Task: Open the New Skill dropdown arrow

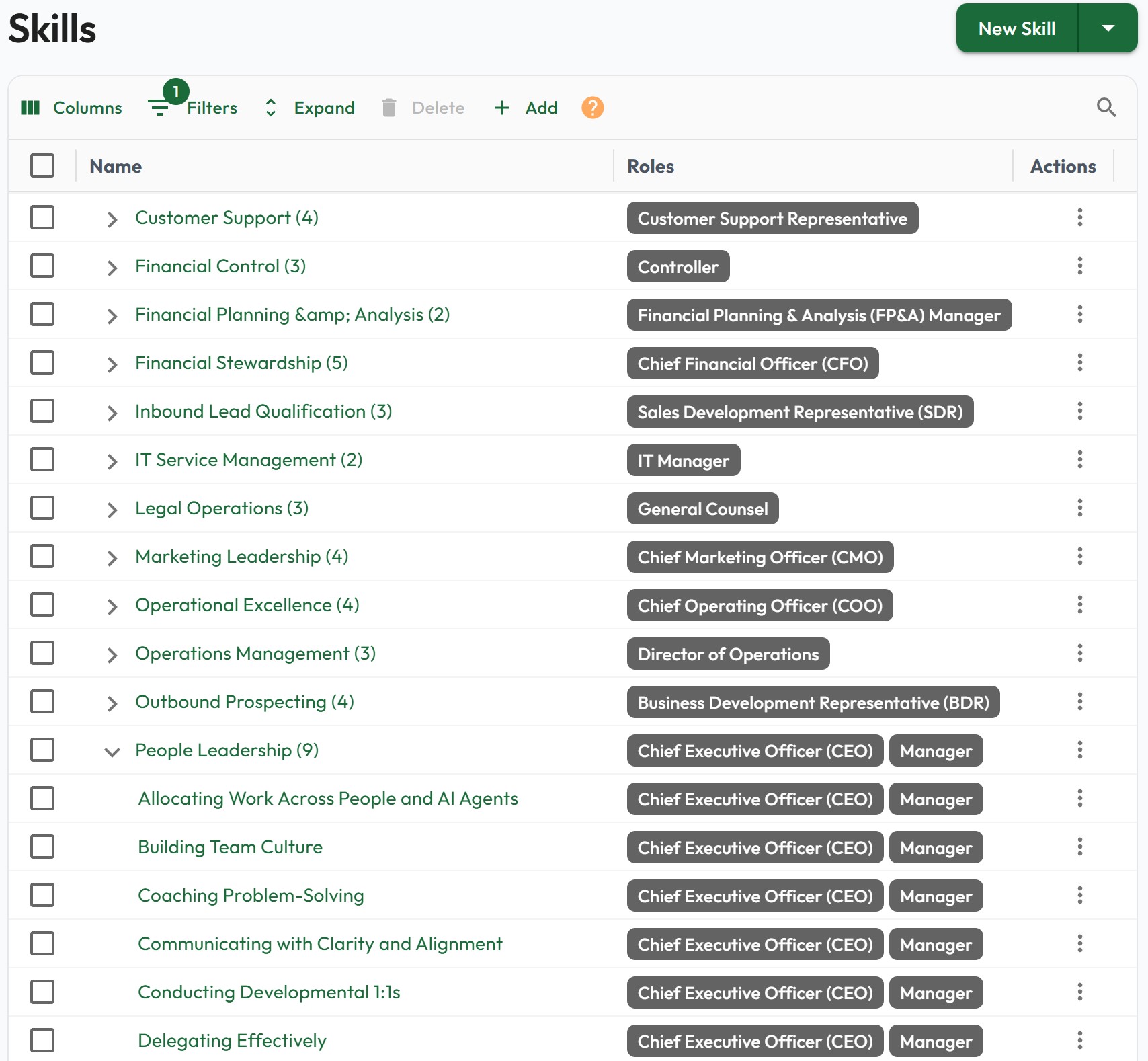Action: (x=1109, y=28)
